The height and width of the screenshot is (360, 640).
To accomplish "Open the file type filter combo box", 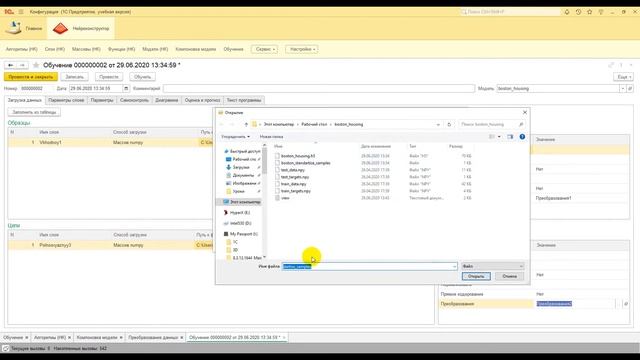I will coord(493,266).
